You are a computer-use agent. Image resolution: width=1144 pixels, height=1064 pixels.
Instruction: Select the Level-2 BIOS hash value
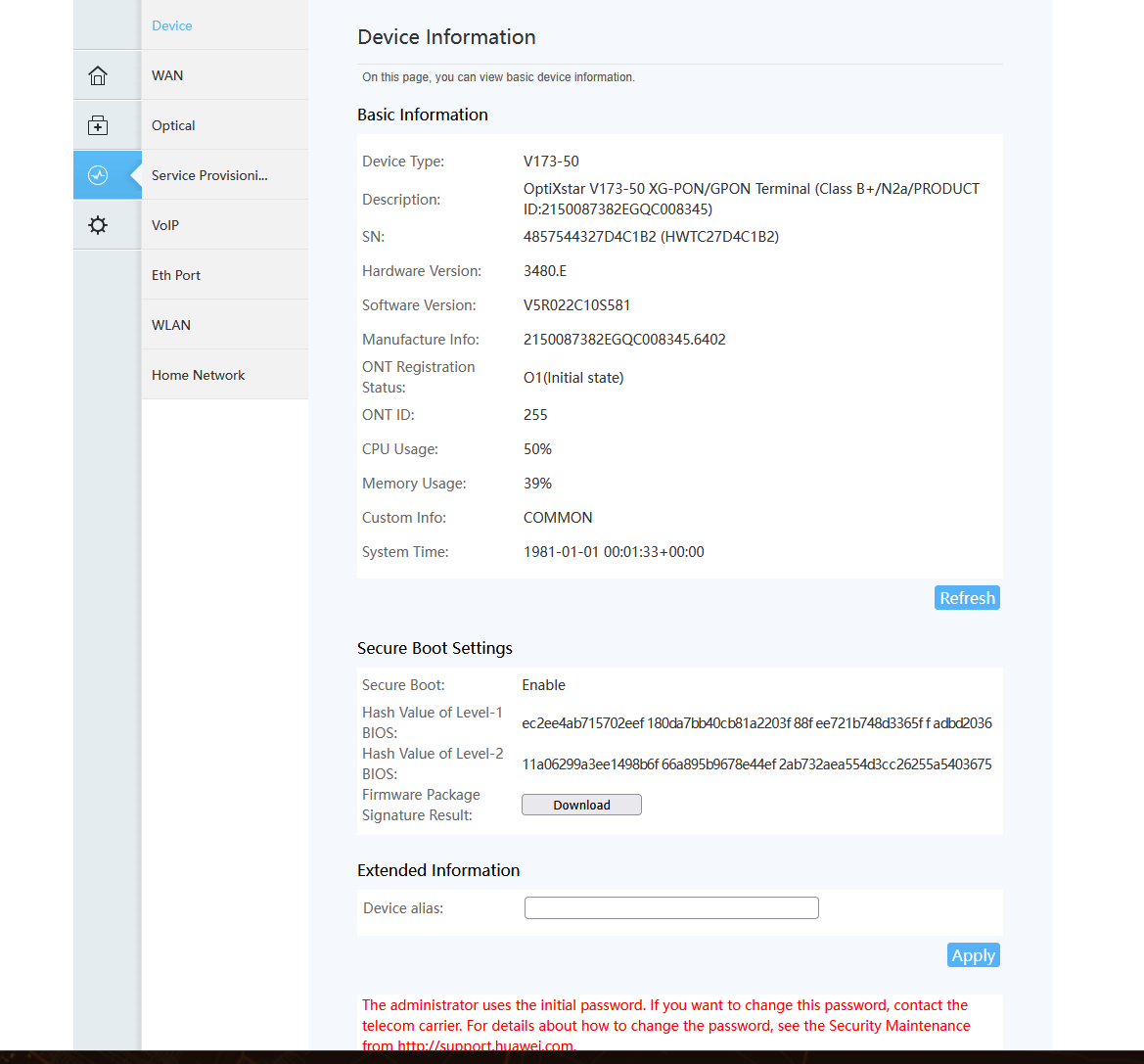(x=756, y=764)
